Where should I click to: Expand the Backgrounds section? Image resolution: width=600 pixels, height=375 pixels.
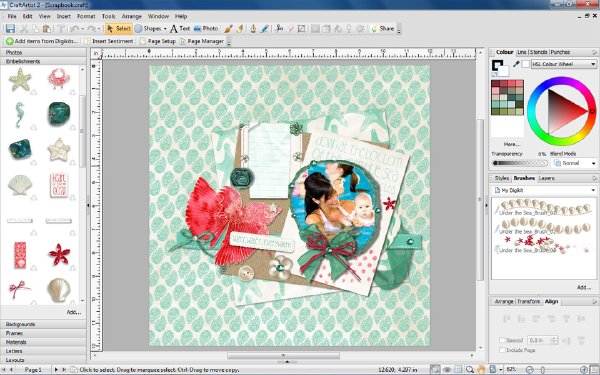[43, 324]
